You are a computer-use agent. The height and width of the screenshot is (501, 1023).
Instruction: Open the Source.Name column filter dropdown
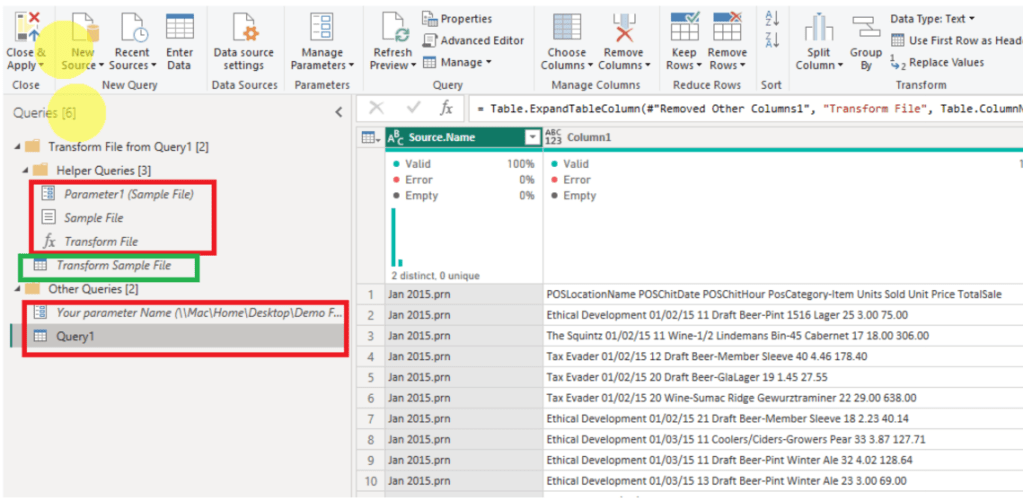pyautogui.click(x=532, y=137)
